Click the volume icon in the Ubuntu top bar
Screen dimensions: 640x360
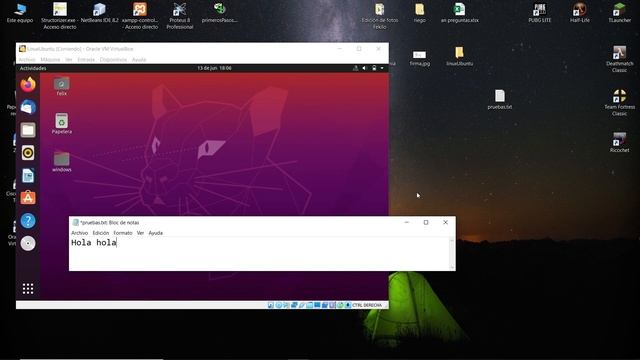pyautogui.click(x=364, y=68)
